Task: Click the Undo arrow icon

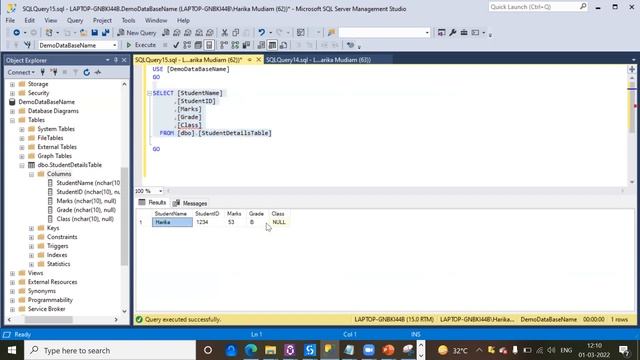Action: coord(261,33)
